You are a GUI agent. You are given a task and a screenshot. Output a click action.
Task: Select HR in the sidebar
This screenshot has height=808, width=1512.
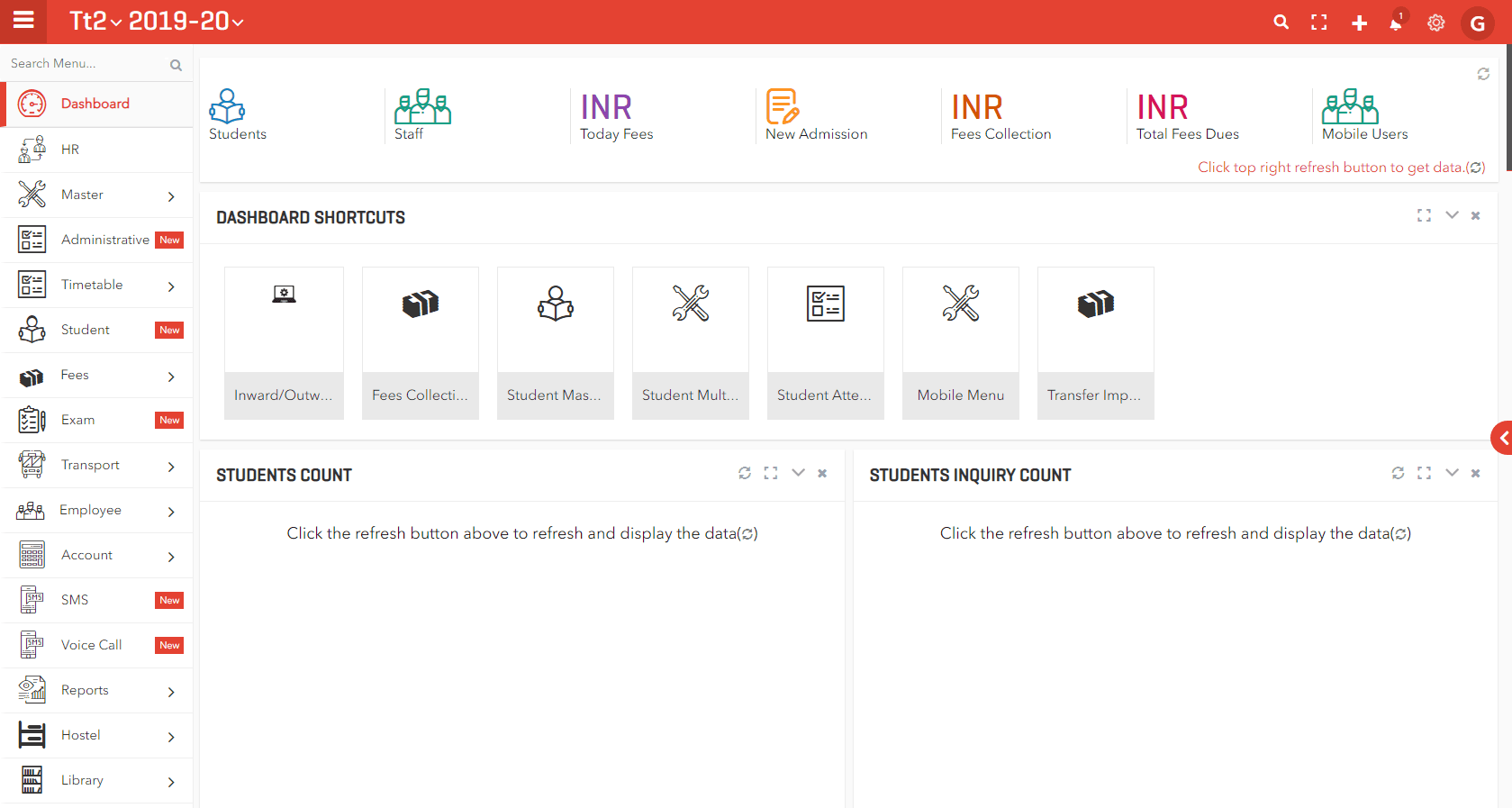click(x=70, y=150)
